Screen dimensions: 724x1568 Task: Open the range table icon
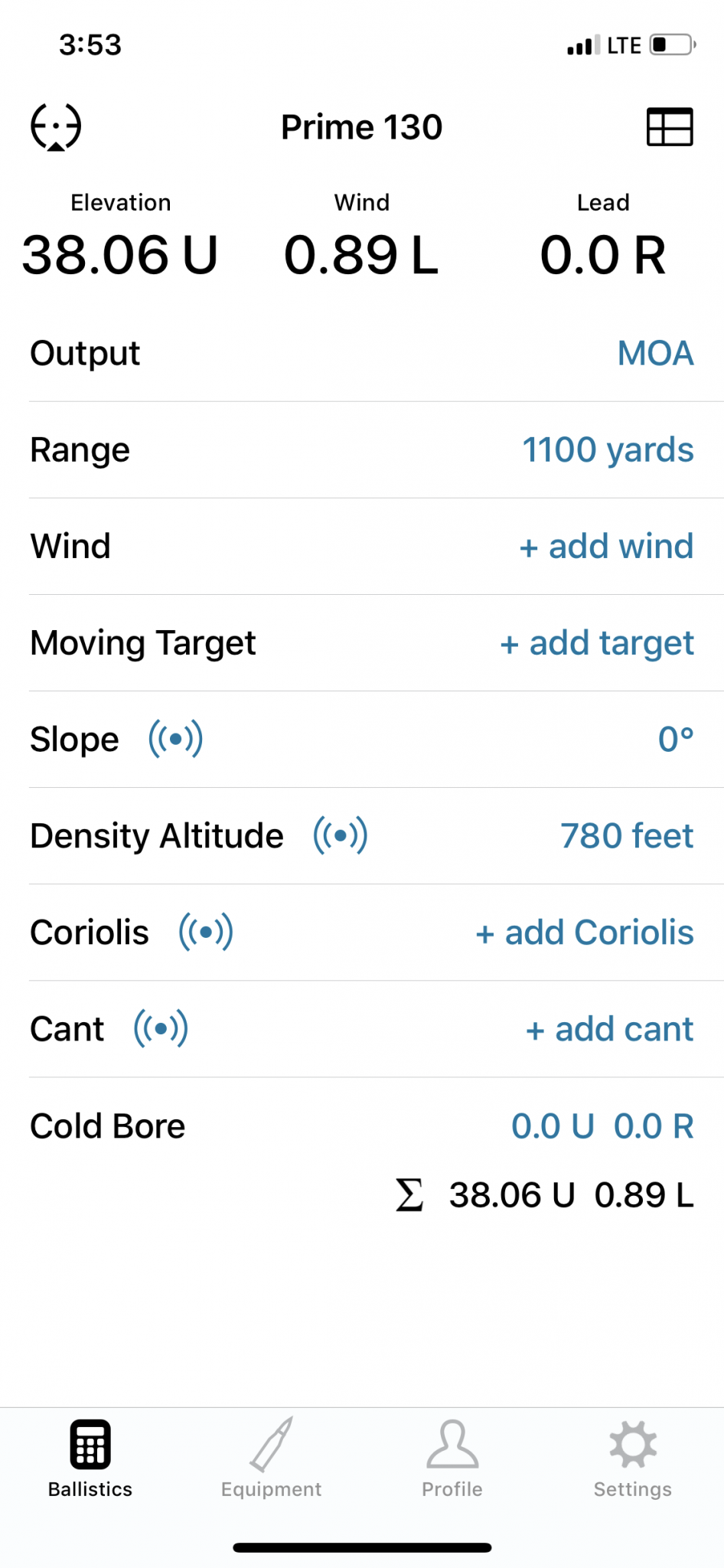click(x=670, y=127)
